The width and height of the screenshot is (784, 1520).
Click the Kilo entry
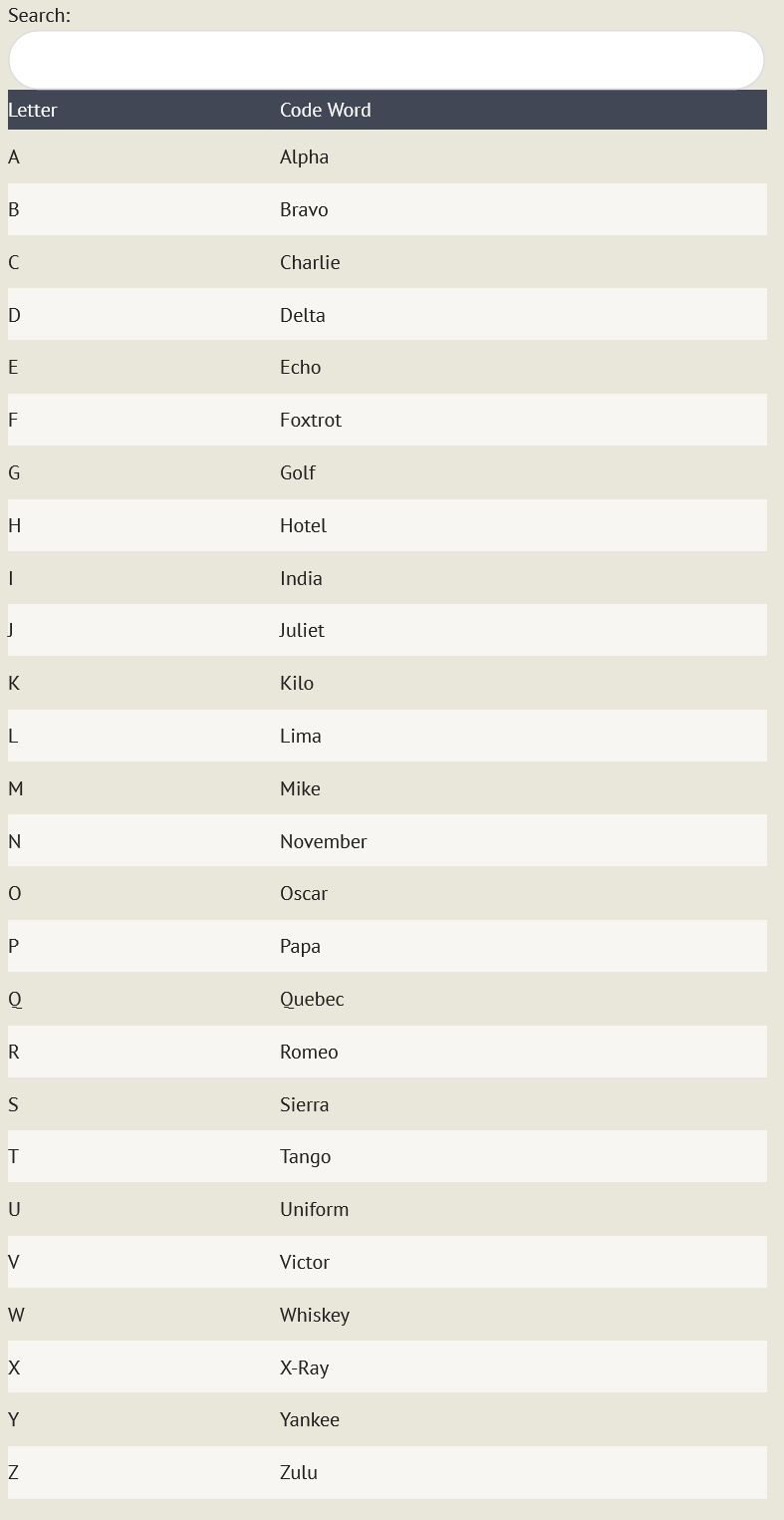[x=296, y=683]
